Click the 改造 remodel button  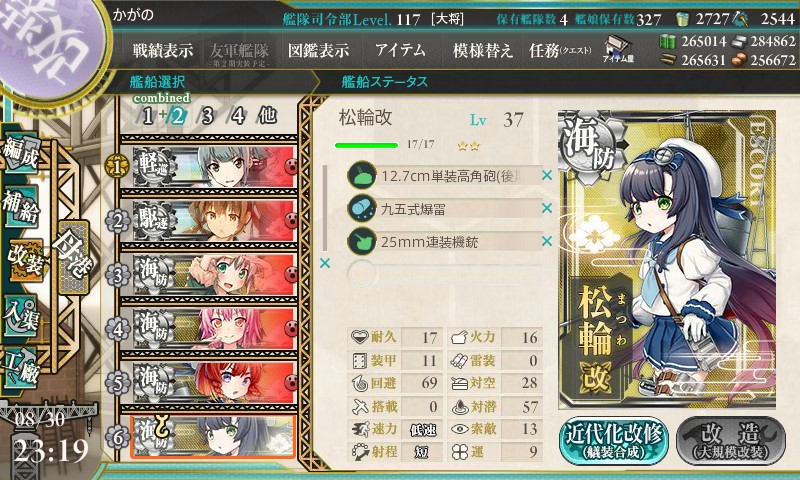(x=731, y=441)
